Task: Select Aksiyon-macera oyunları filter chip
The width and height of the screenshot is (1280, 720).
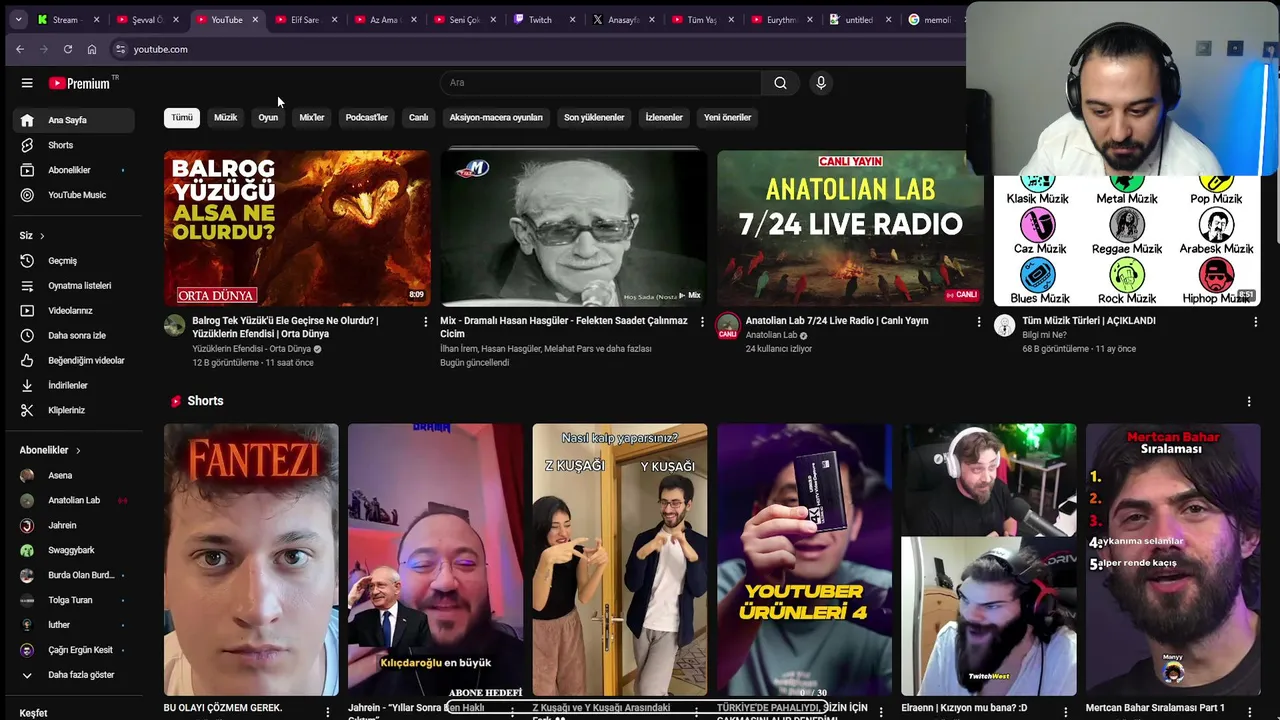Action: pos(496,118)
